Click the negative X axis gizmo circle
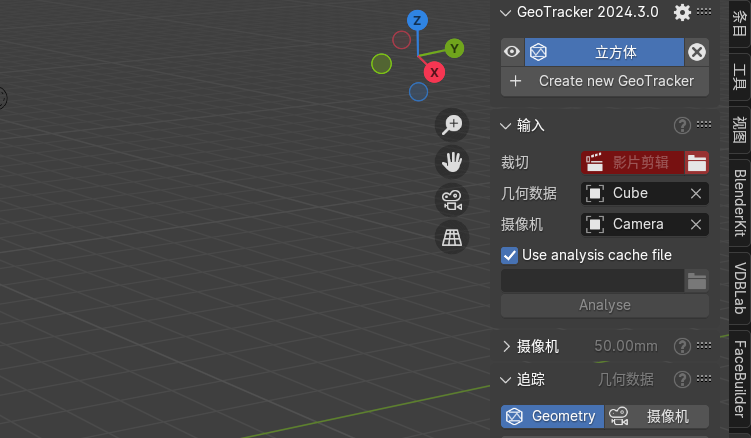Screen dimensions: 751x438 (401, 40)
